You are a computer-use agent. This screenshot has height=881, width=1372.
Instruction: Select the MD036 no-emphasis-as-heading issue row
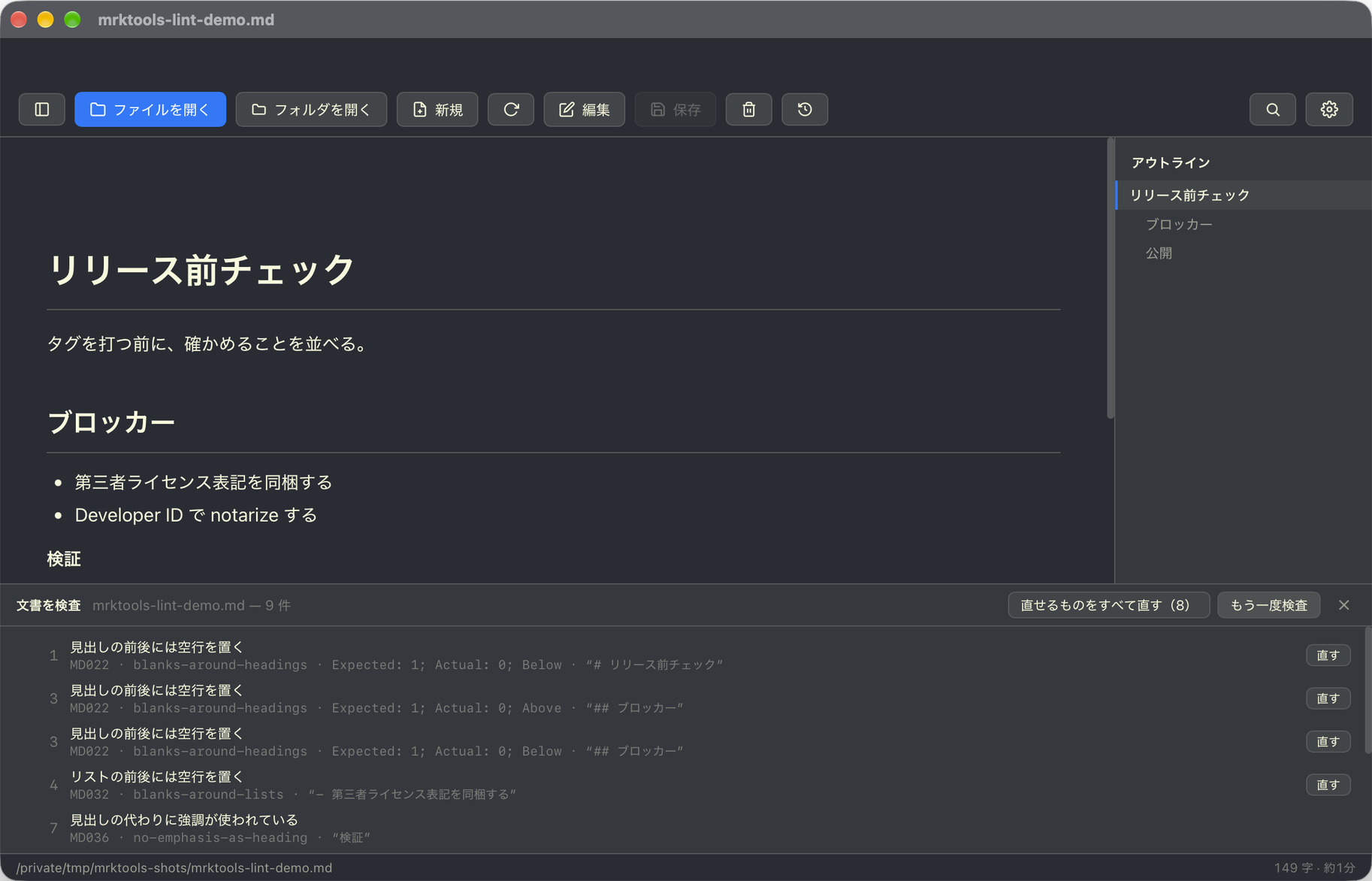(x=682, y=828)
